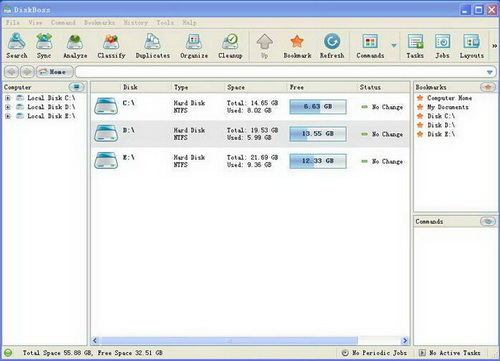The image size is (500, 361).
Task: Select the D:\ drive icon in list
Action: coord(106,134)
